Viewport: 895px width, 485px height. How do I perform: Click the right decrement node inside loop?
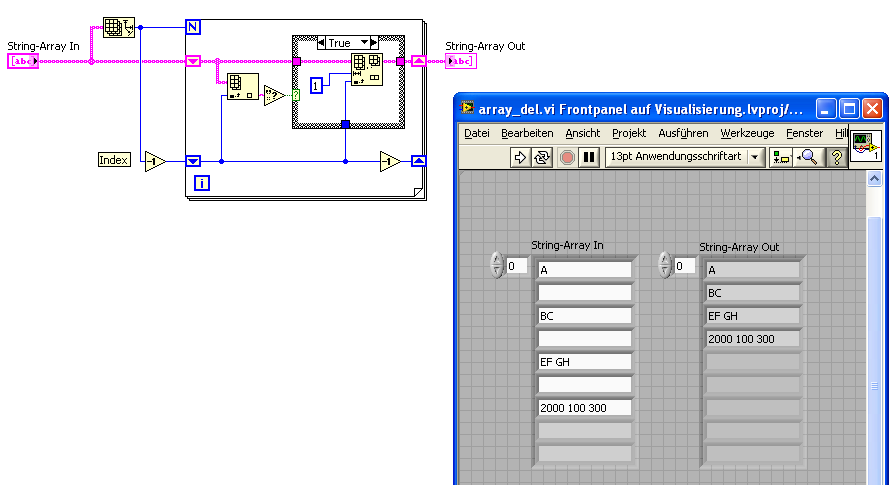(x=390, y=161)
